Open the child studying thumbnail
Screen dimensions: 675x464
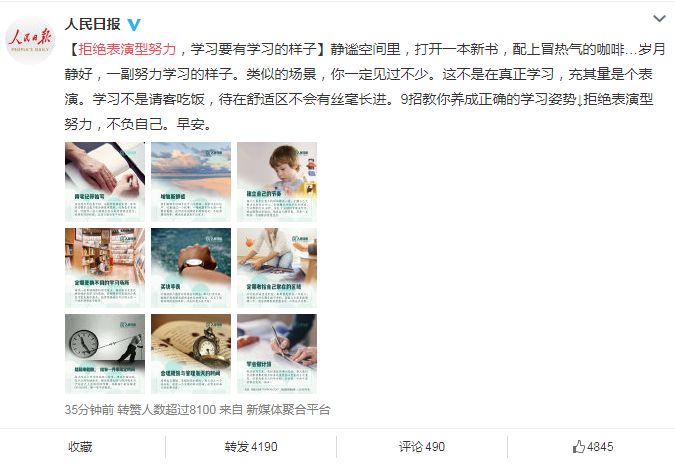277,182
